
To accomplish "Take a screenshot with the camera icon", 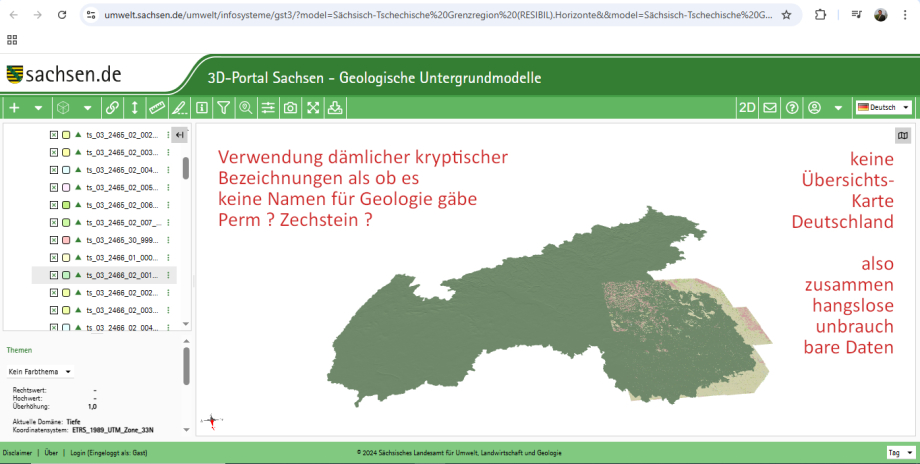I will pos(290,108).
